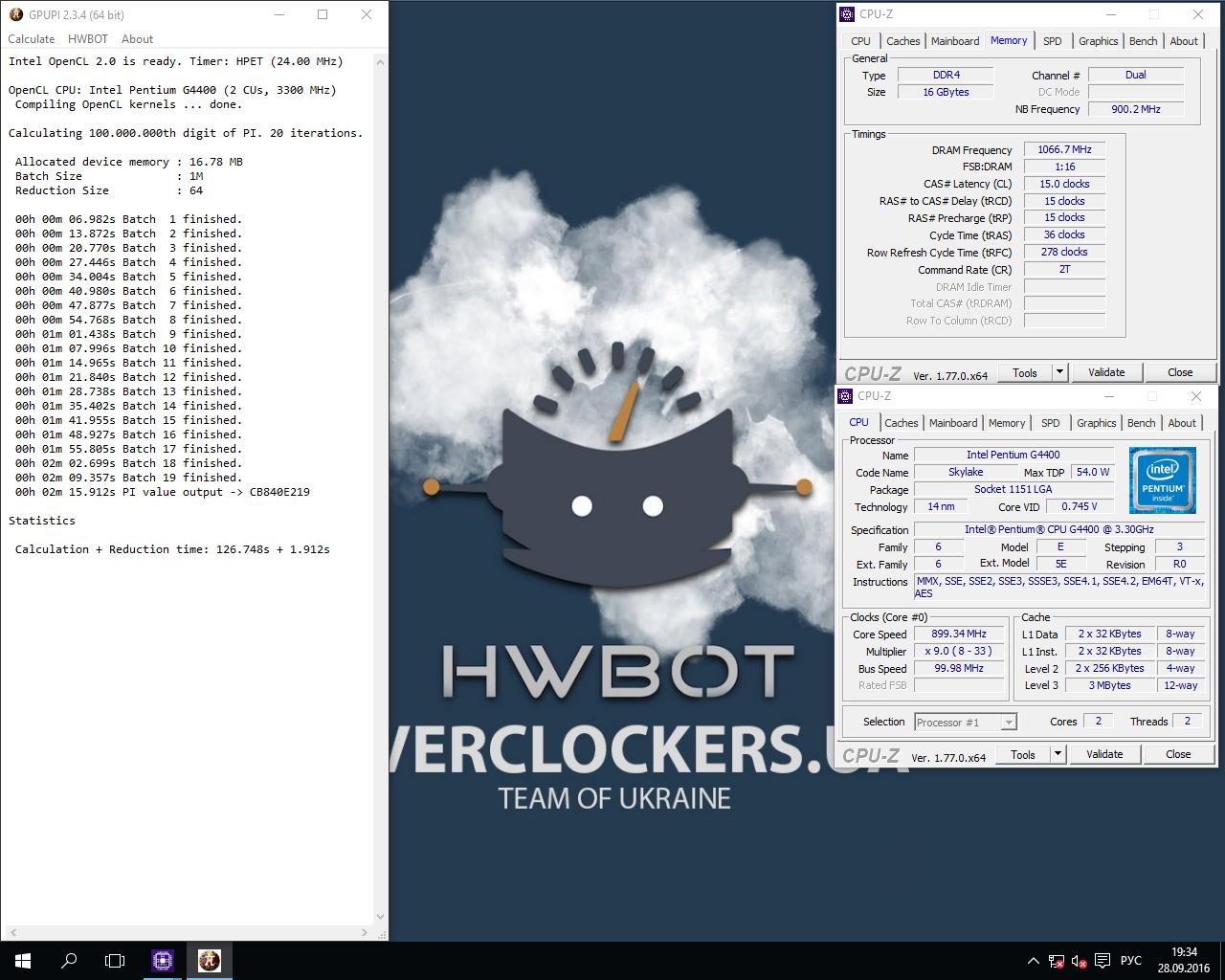Image resolution: width=1225 pixels, height=980 pixels.
Task: Switch to CPU tab in Memory window
Action: click(861, 41)
